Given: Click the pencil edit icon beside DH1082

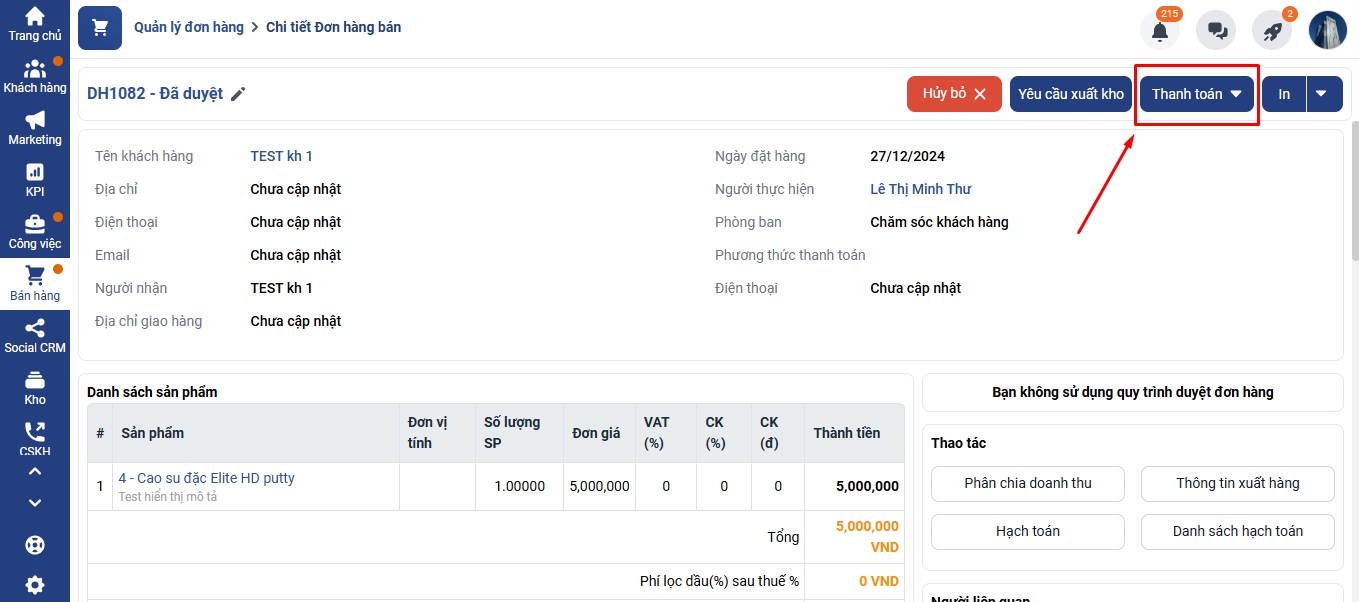Looking at the screenshot, I should pos(238,94).
